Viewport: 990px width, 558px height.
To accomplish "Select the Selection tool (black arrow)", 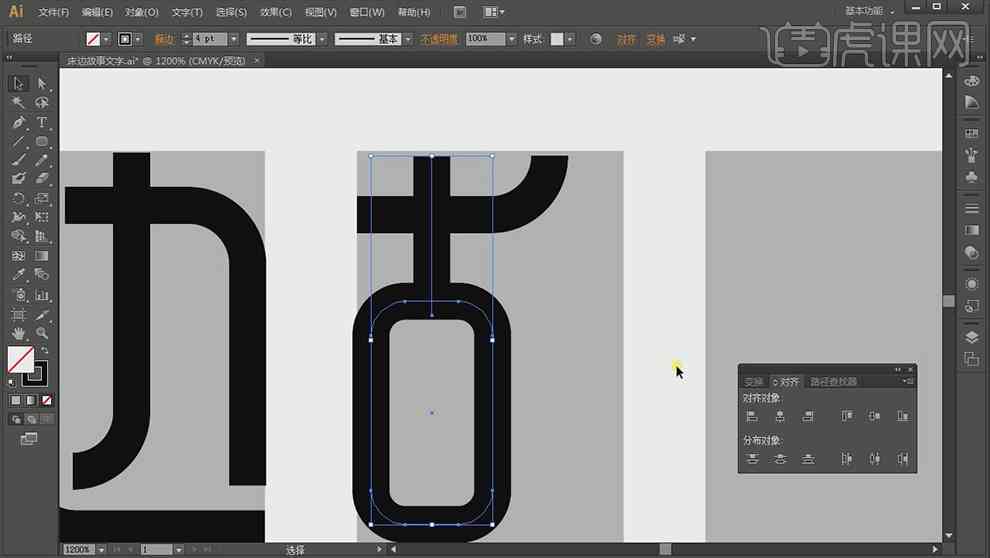I will click(x=18, y=83).
